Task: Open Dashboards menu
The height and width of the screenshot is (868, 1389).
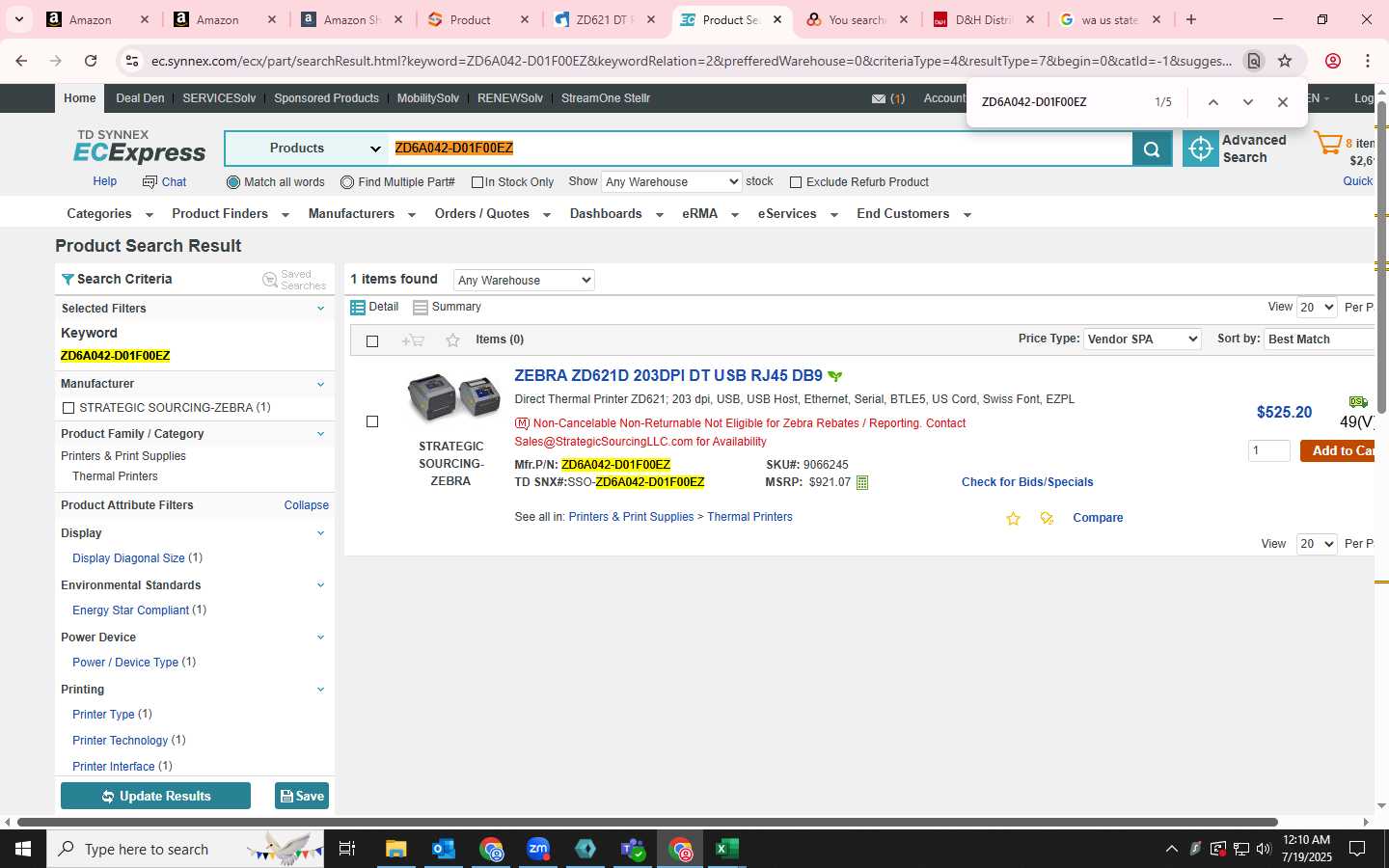Action: pos(616,214)
